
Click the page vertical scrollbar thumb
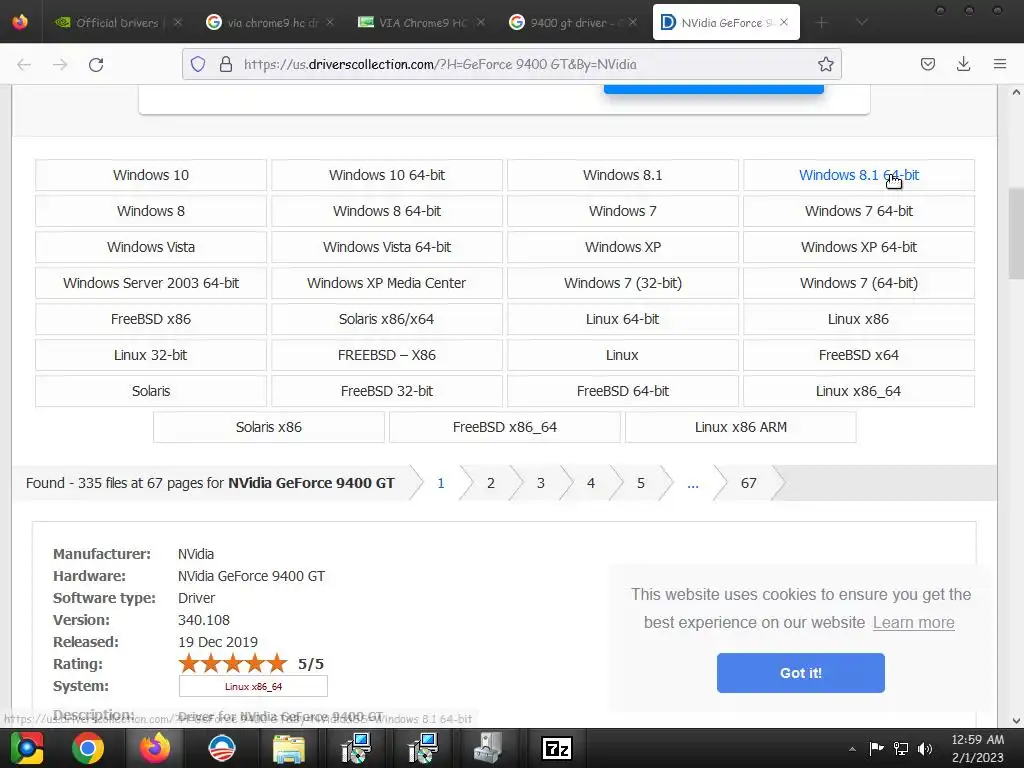(x=1016, y=236)
